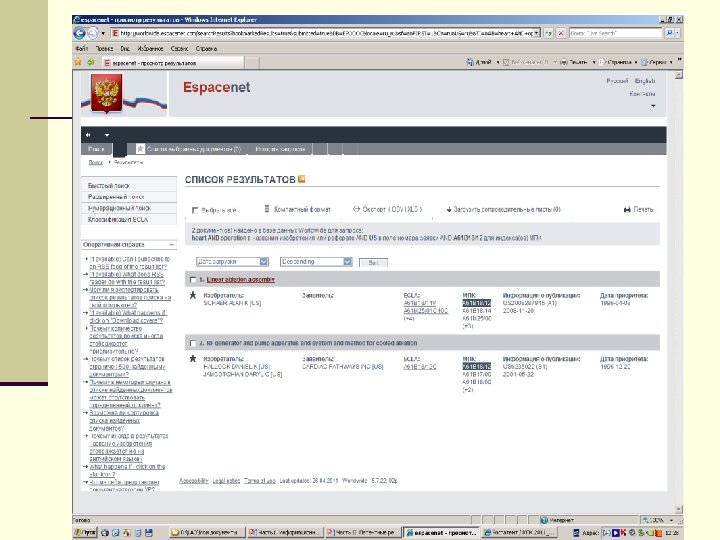Open the Избранное menu
The height and width of the screenshot is (540, 720).
150,48
